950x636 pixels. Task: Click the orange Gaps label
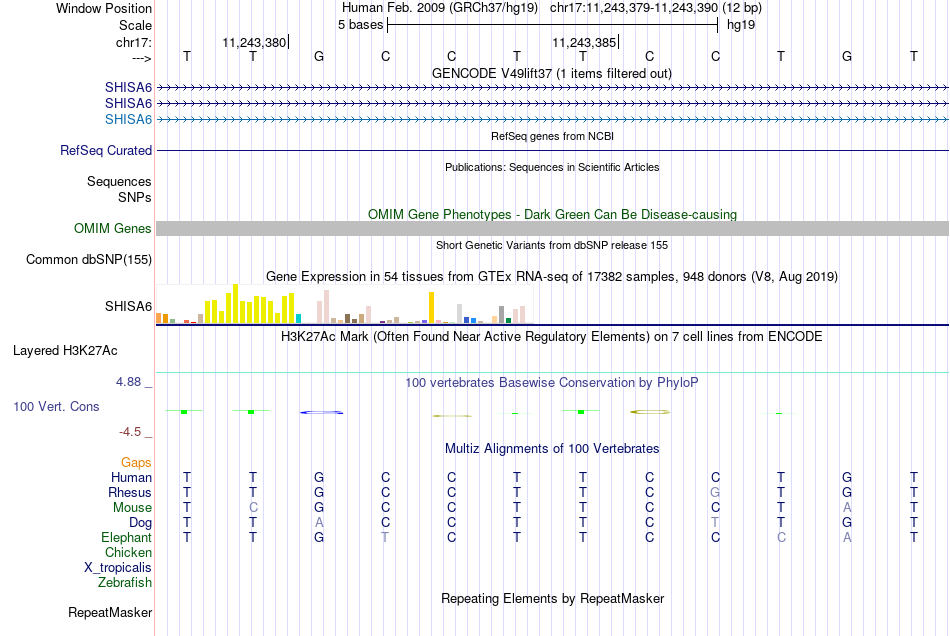point(136,463)
